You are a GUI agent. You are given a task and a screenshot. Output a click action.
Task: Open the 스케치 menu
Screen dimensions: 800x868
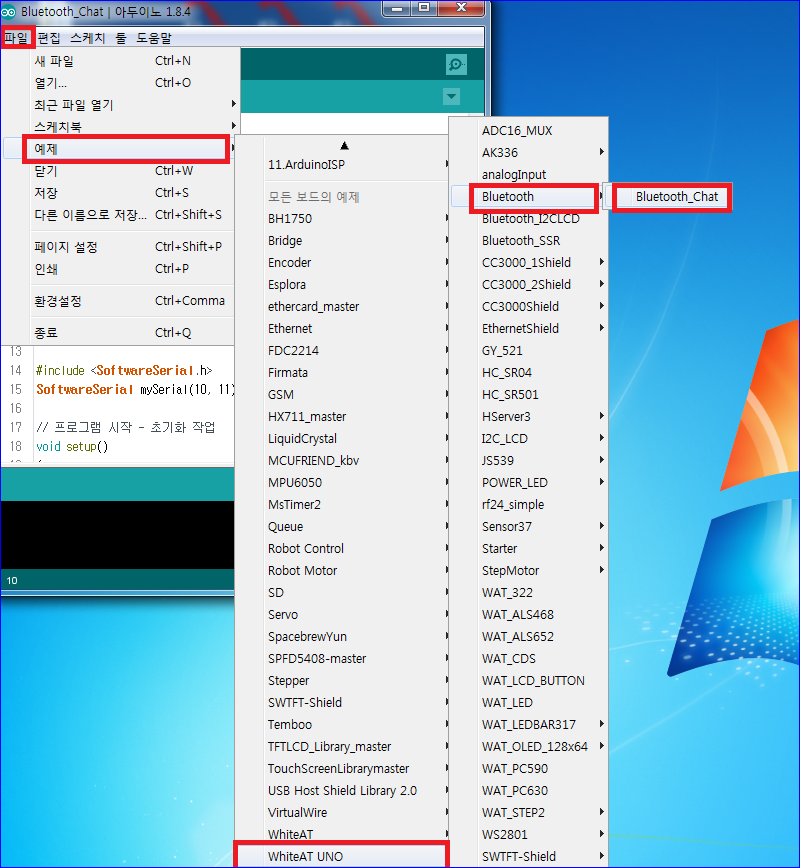87,38
